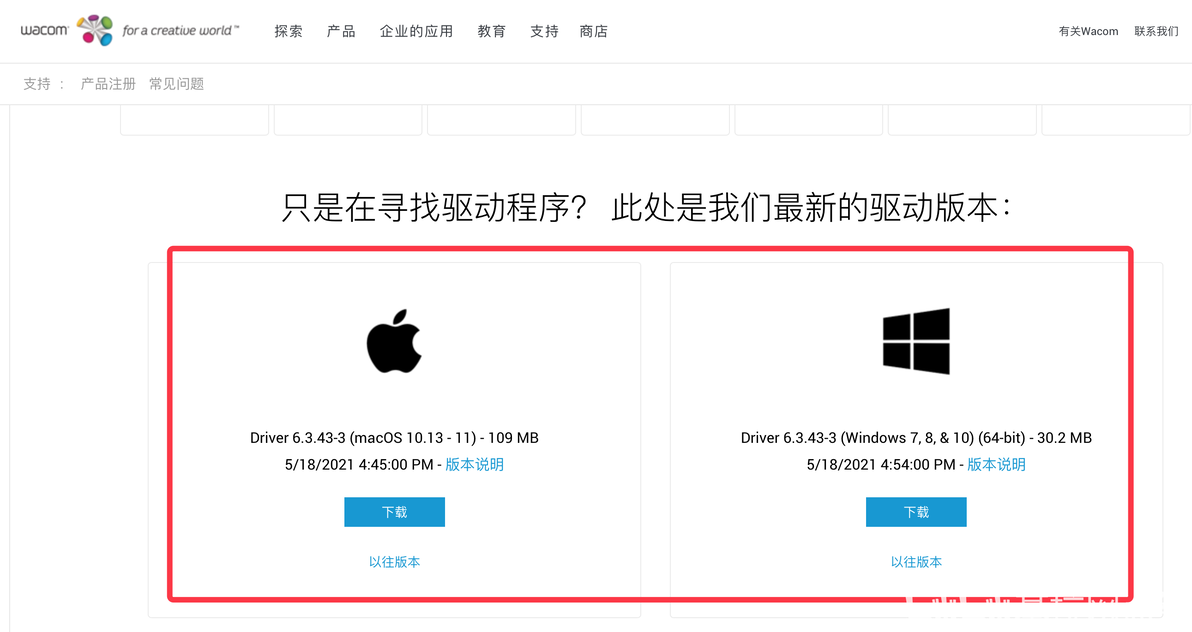Open the 有关Wacom link
This screenshot has height=632, width=1192.
click(1088, 31)
